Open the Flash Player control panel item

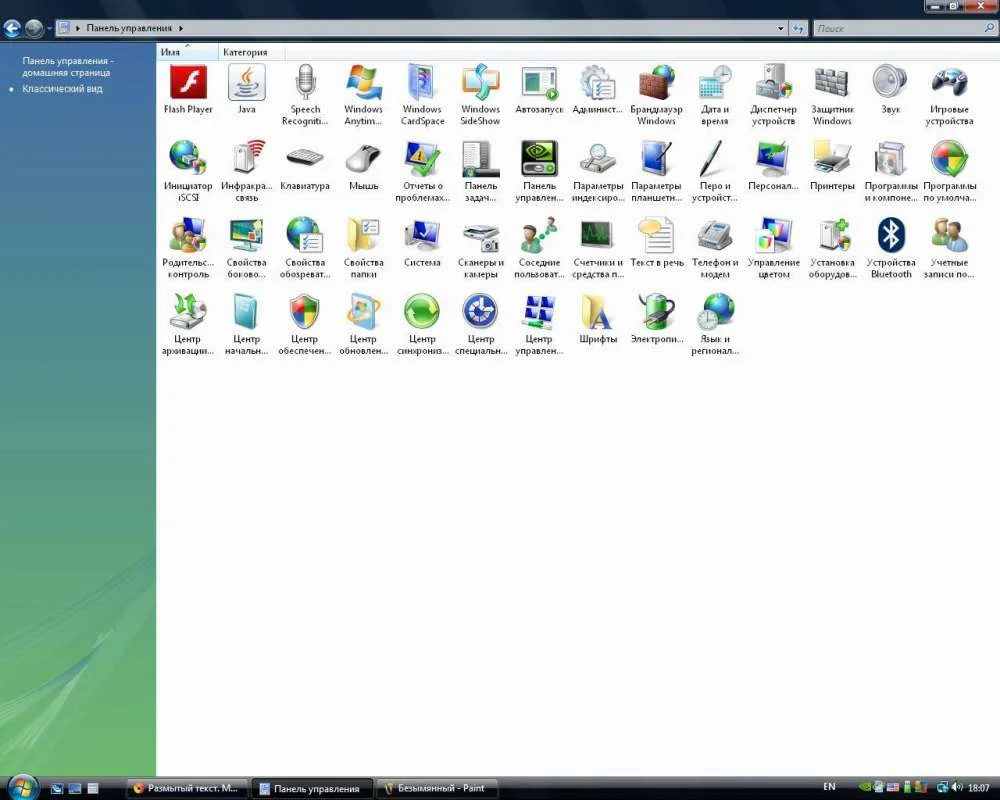tap(188, 89)
